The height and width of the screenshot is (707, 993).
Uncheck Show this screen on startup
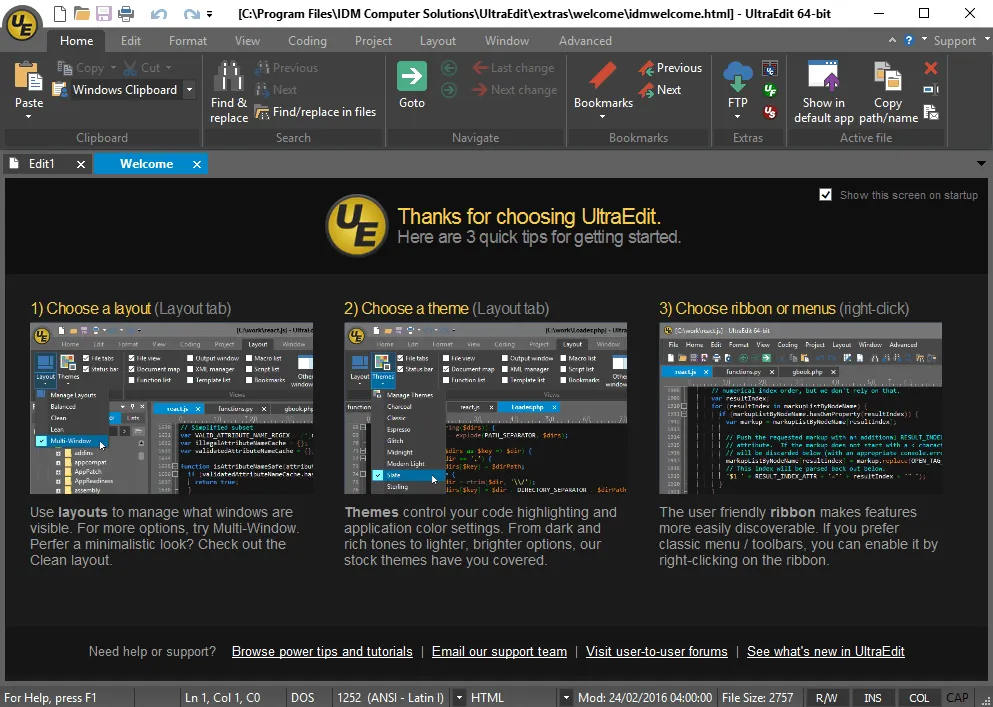[825, 195]
